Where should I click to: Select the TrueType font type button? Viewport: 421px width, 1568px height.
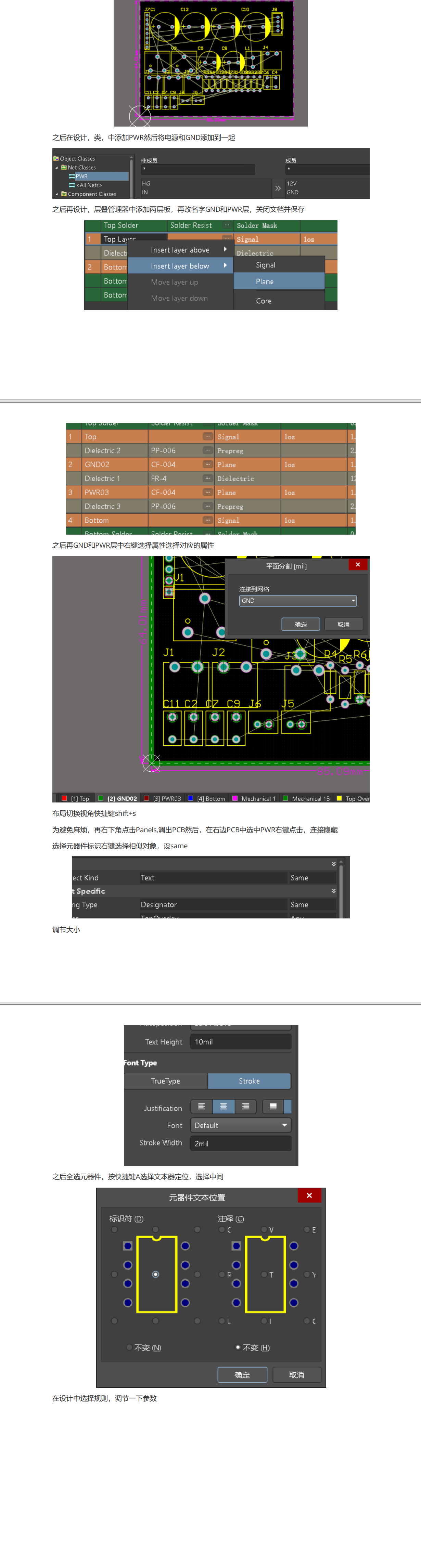166,1081
